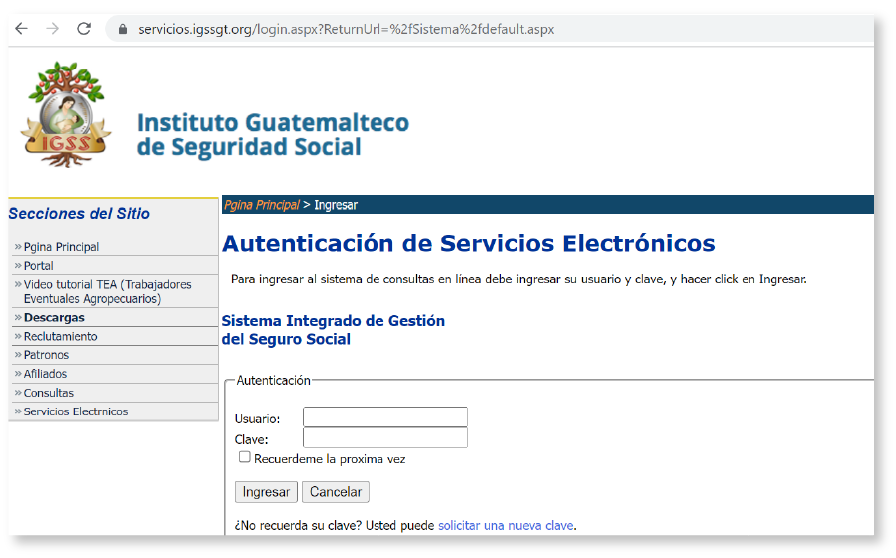This screenshot has width=896, height=558.
Task: Reload the page with the refresh icon
Action: pos(84,29)
